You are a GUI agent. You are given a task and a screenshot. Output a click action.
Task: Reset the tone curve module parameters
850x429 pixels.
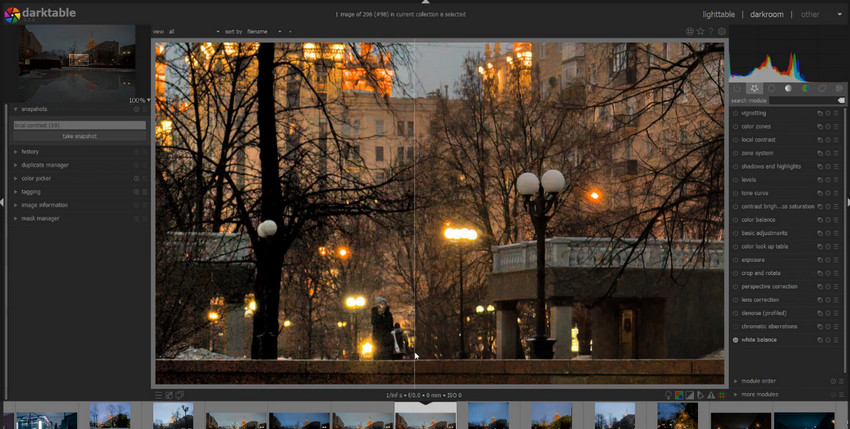pyautogui.click(x=828, y=193)
